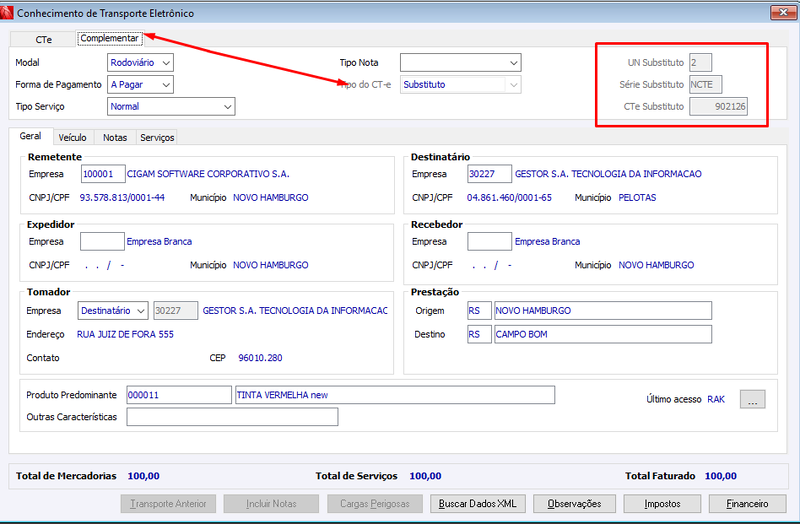Click the Origem state field RS
The image size is (800, 524).
point(479,311)
